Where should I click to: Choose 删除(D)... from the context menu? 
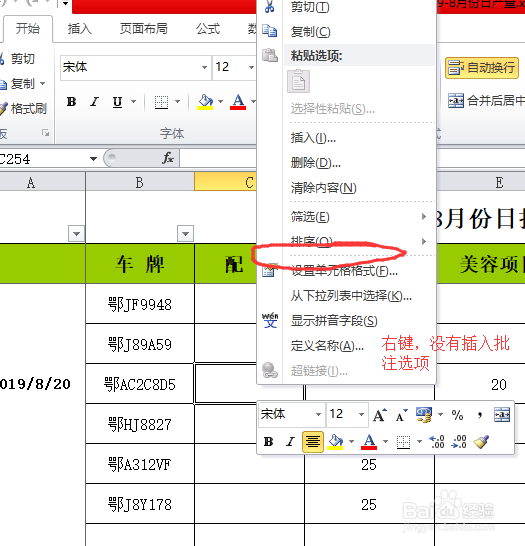(x=315, y=163)
